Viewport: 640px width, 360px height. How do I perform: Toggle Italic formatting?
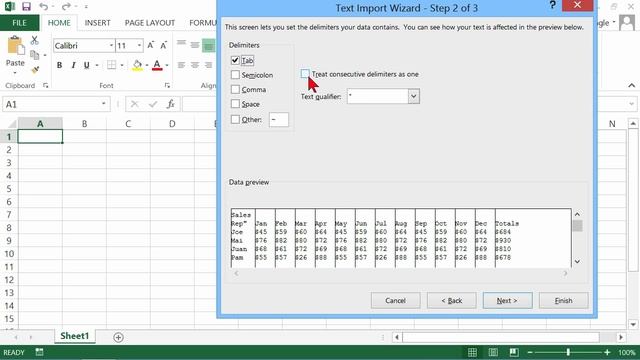tap(73, 65)
